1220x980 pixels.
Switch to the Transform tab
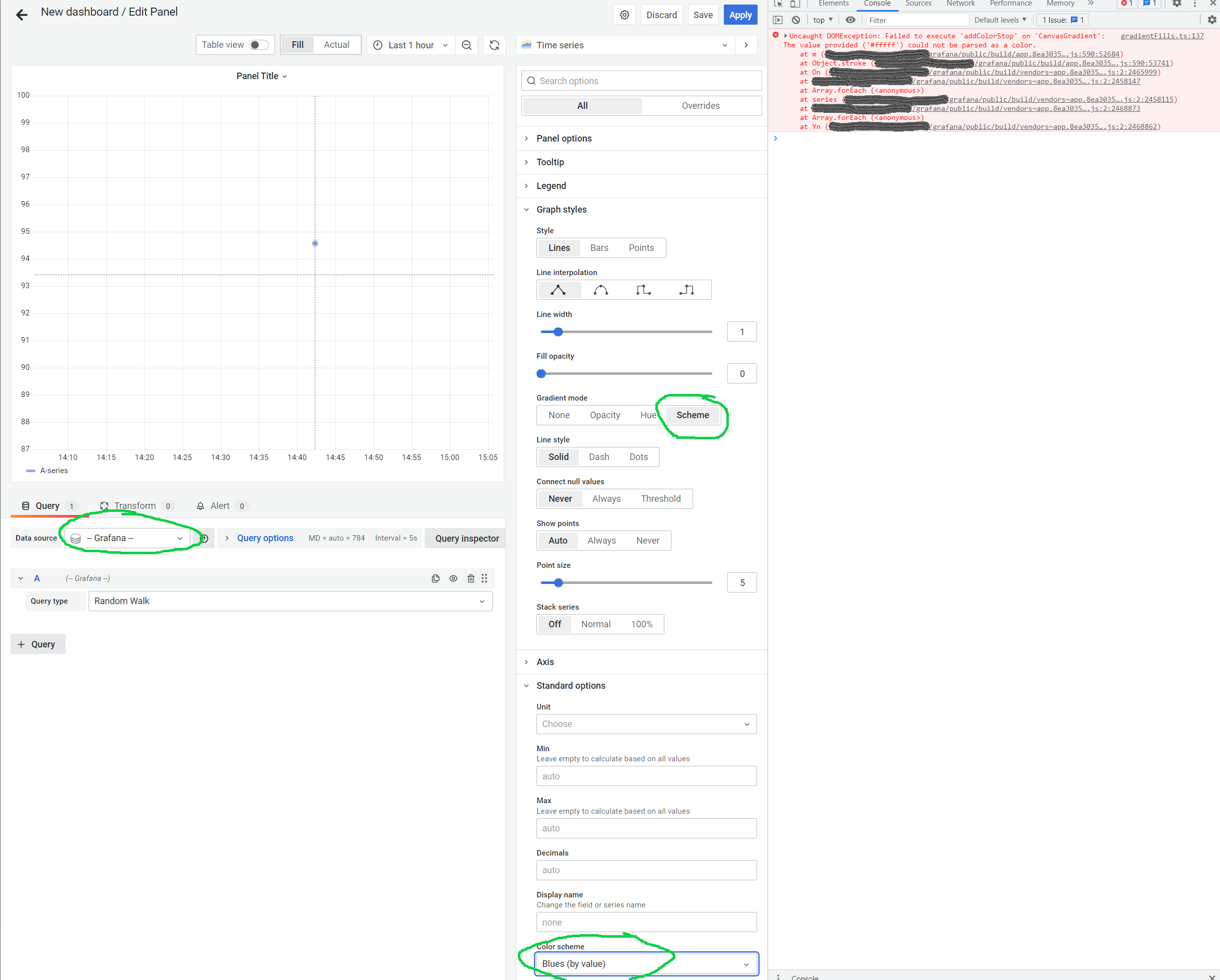click(x=134, y=505)
